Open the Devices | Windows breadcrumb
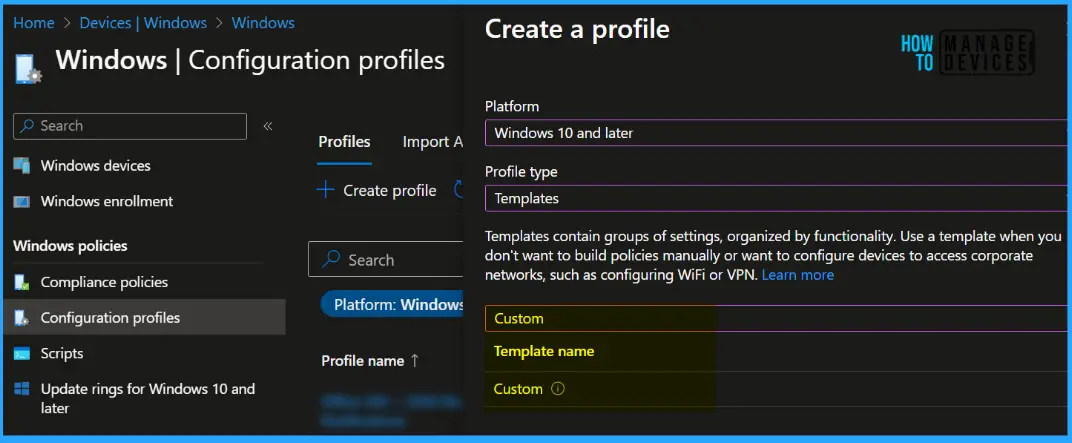Viewport: 1072px width, 443px height. pos(143,23)
